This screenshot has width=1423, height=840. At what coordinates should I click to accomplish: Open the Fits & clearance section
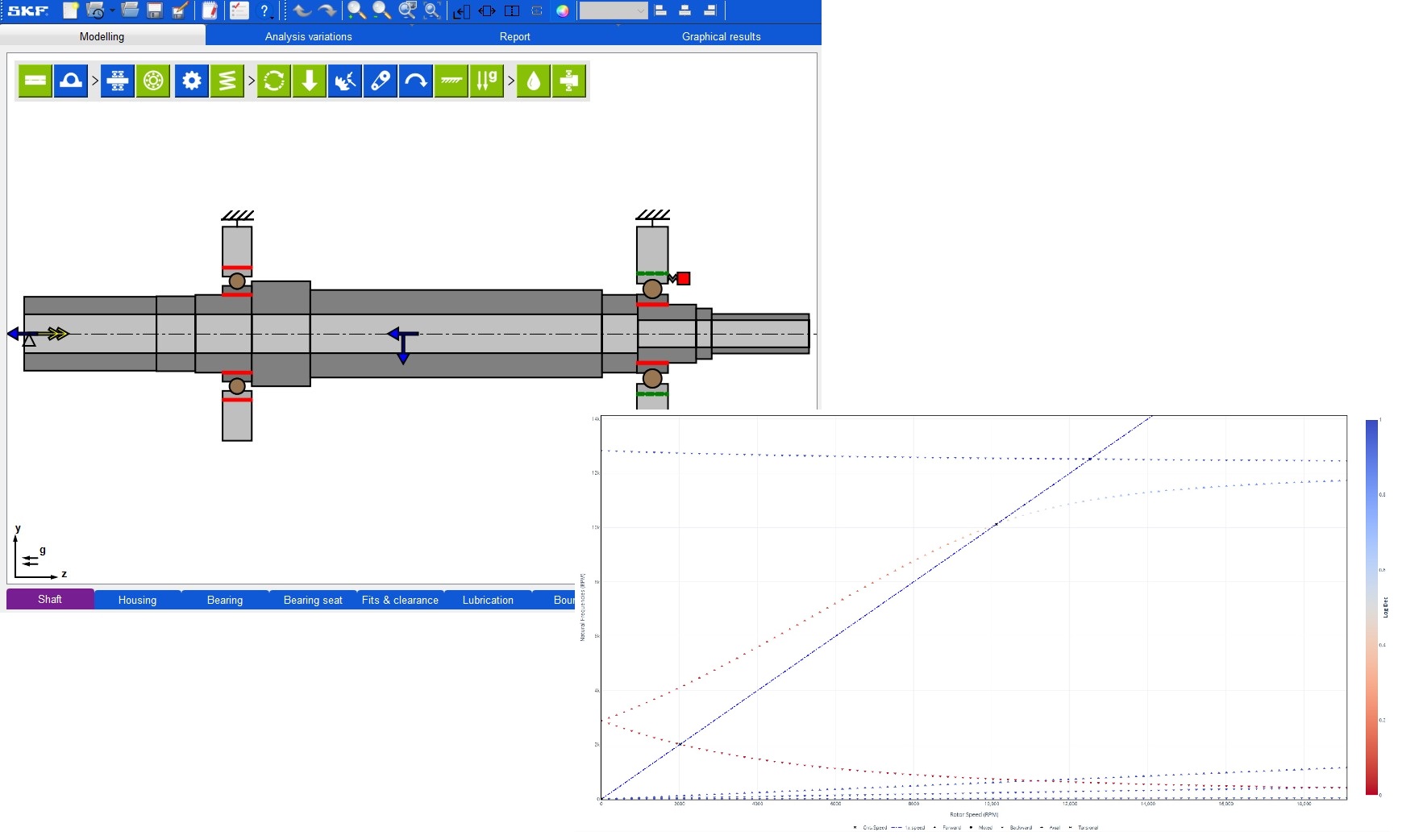coord(400,600)
